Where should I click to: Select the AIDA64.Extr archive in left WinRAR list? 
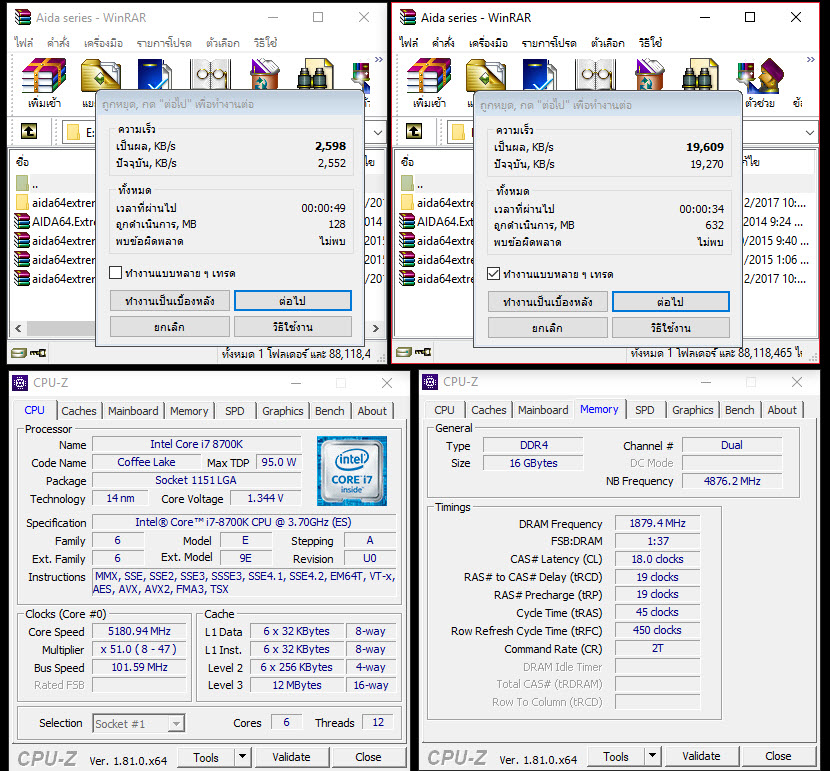coord(55,222)
